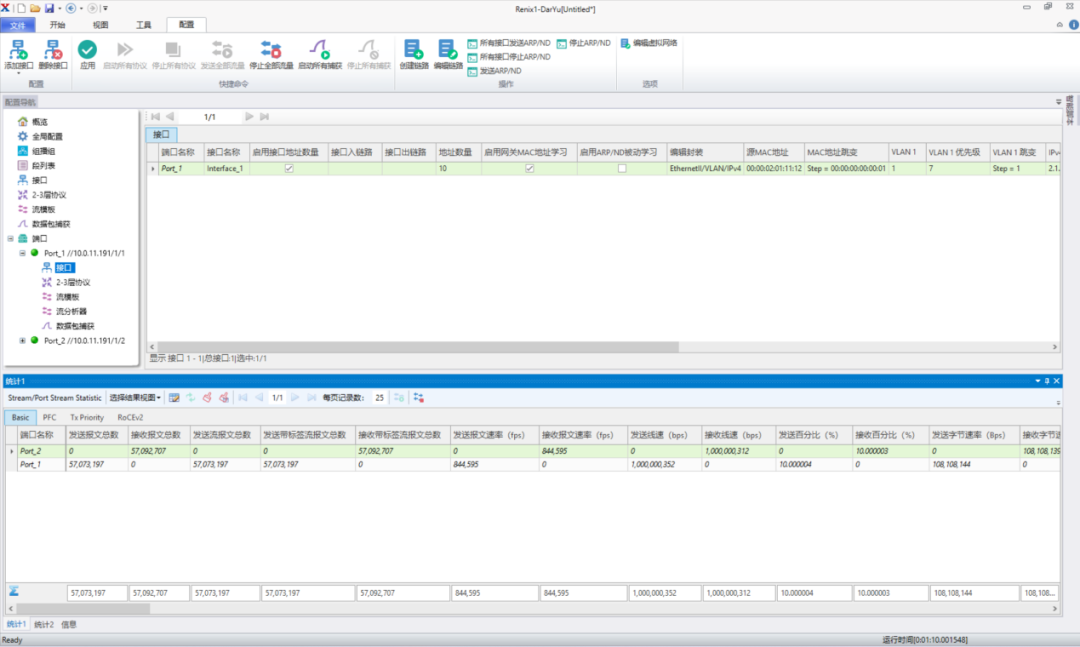Click the 添加接口 (add interface) icon
Screen dimensions: 1080x647
(x=18, y=50)
